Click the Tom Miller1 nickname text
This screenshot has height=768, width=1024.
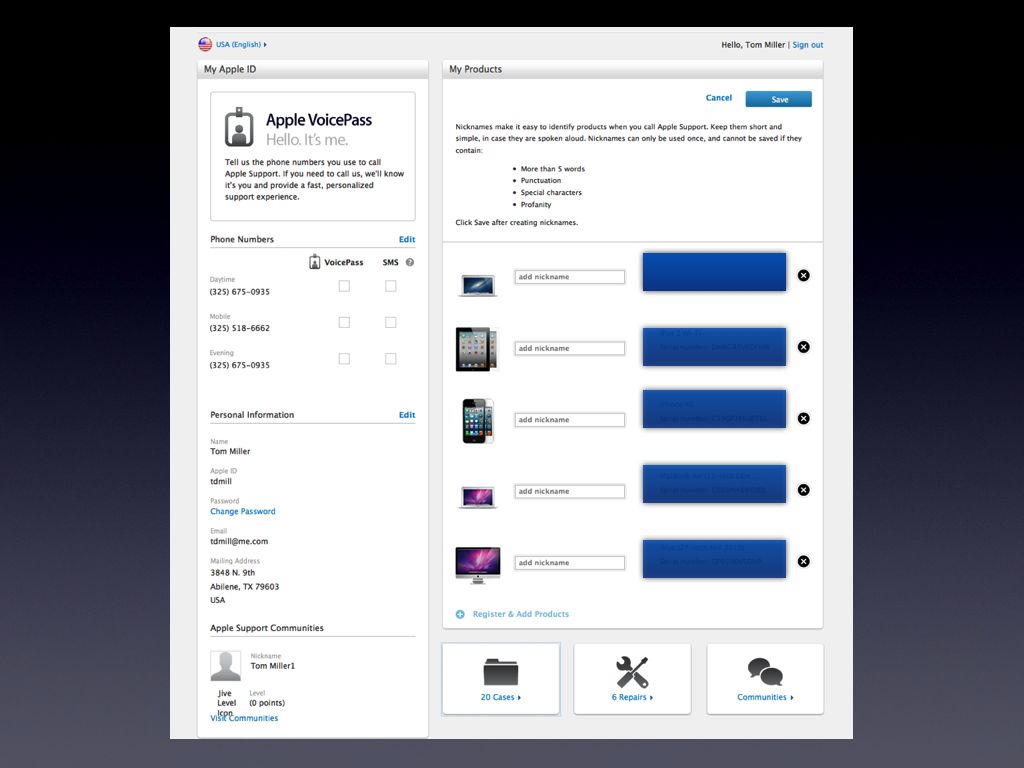(x=273, y=666)
